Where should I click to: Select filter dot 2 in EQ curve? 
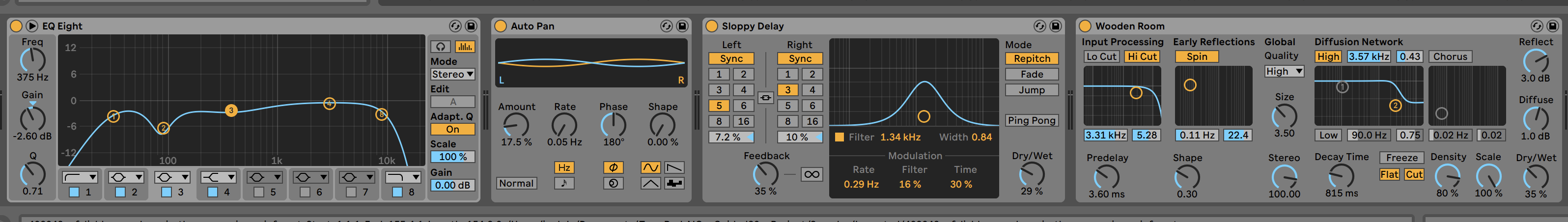tap(163, 128)
